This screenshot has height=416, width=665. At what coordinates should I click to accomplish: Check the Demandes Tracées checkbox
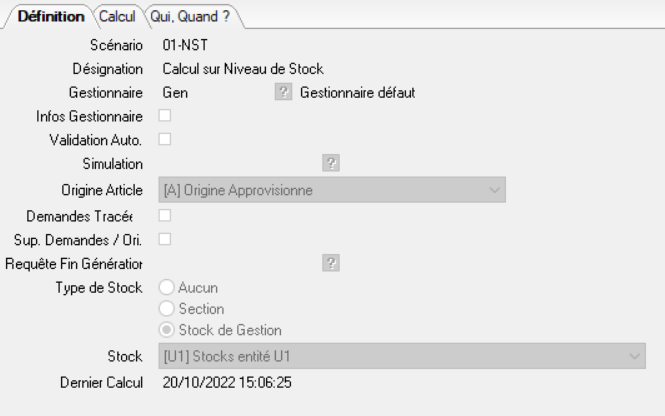click(x=165, y=215)
